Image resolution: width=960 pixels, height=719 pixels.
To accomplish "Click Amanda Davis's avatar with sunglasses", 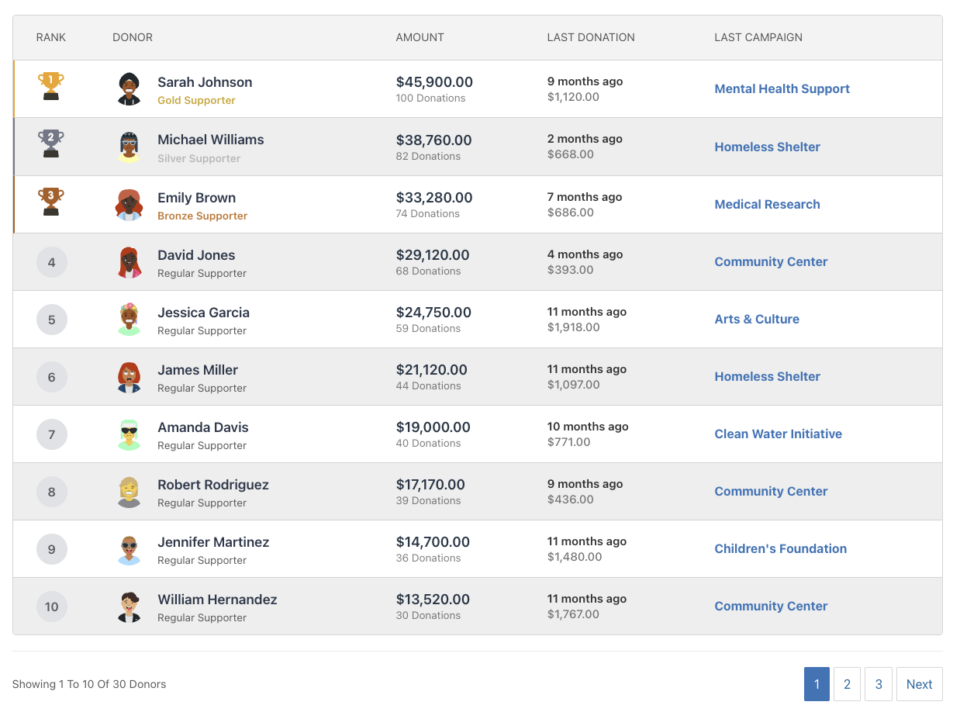I will coord(129,434).
